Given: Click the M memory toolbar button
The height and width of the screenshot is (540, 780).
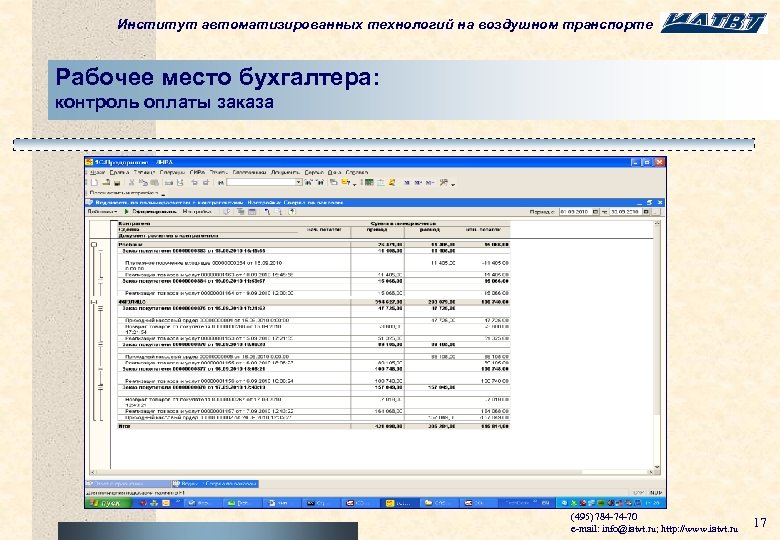Looking at the screenshot, I should click(x=407, y=183).
